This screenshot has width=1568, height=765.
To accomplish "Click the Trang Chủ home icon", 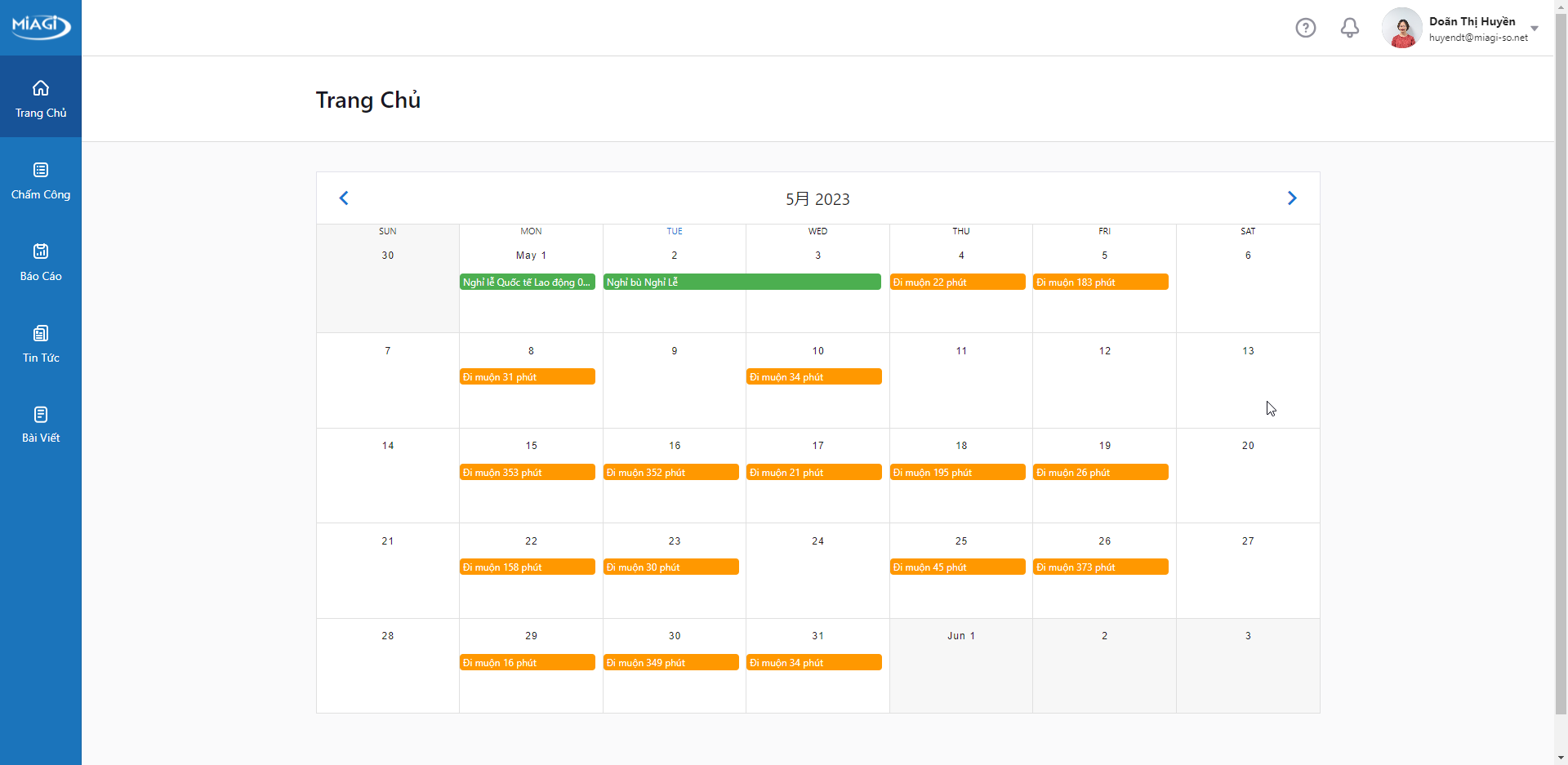I will point(41,88).
